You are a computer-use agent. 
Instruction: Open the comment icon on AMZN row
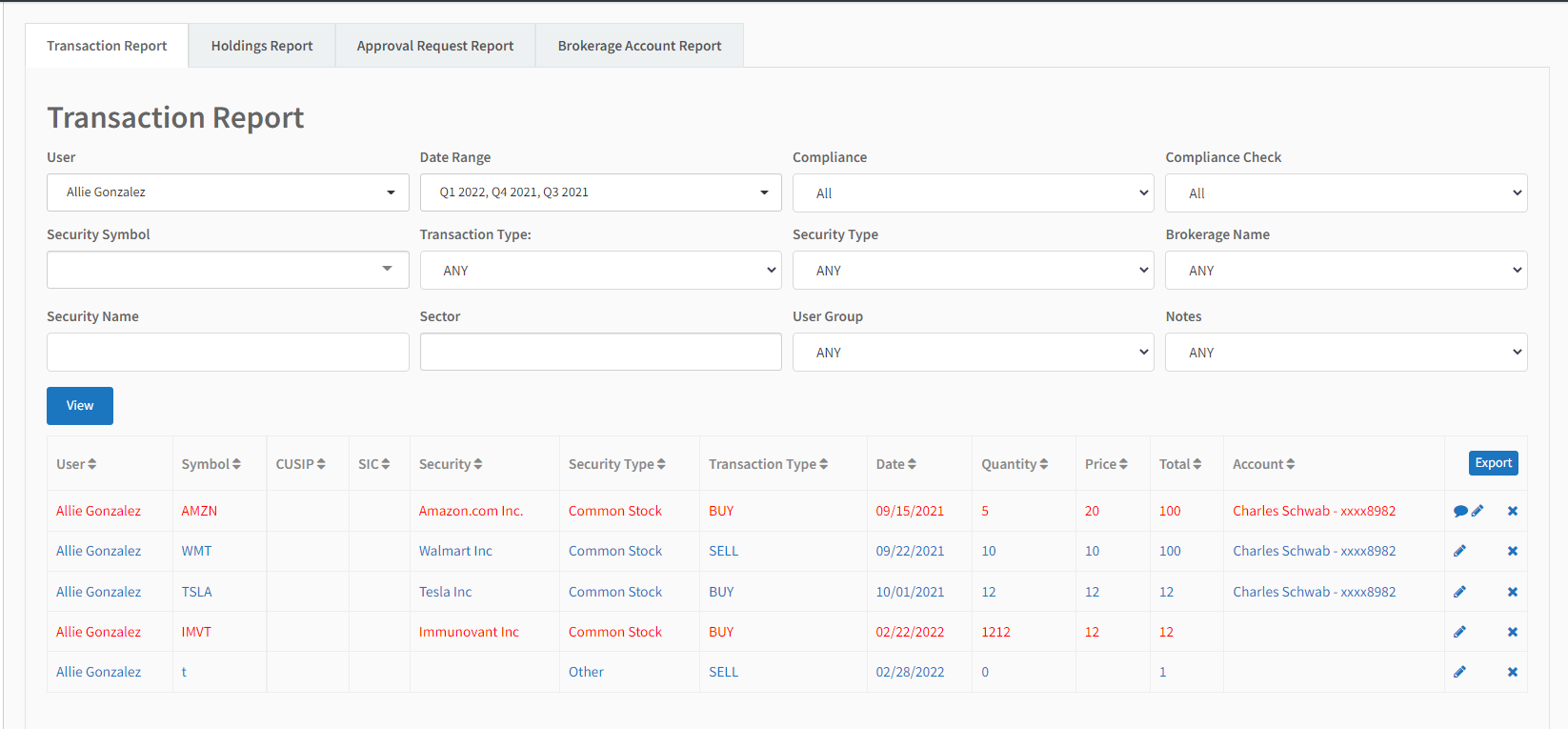point(1460,511)
